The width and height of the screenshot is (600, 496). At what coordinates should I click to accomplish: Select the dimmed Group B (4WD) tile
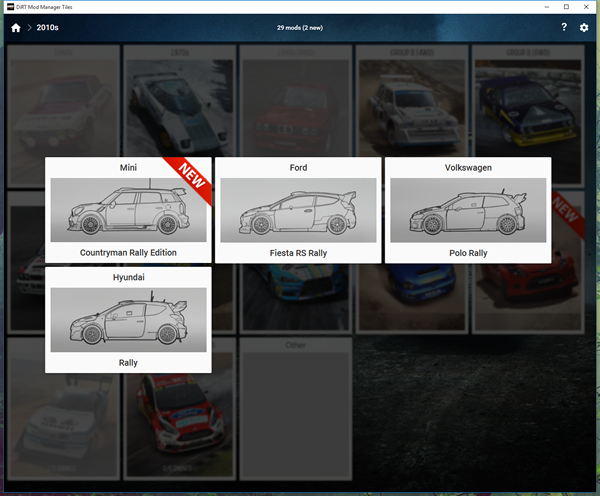click(x=412, y=100)
